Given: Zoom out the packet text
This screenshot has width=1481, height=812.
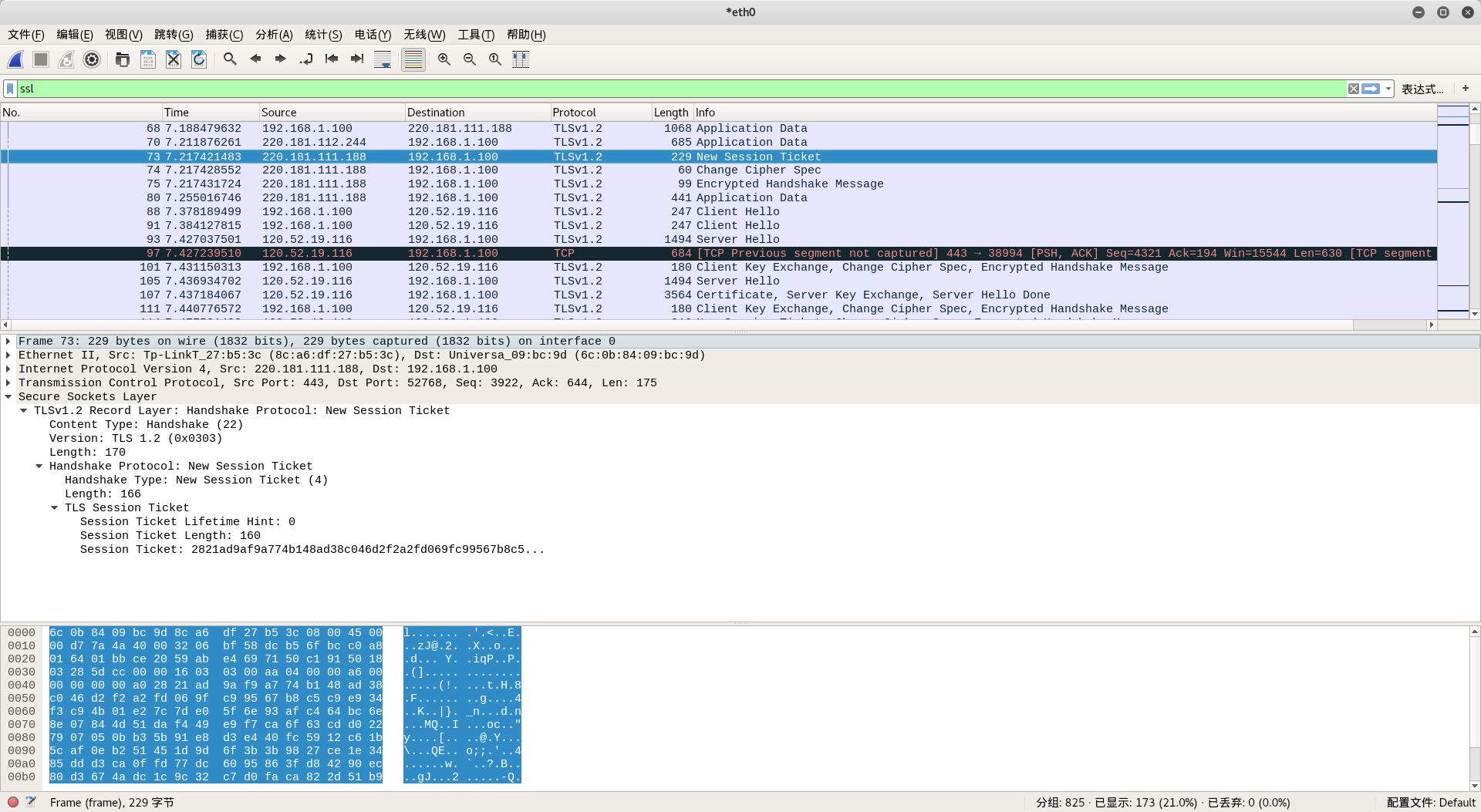Looking at the screenshot, I should pyautogui.click(x=470, y=59).
